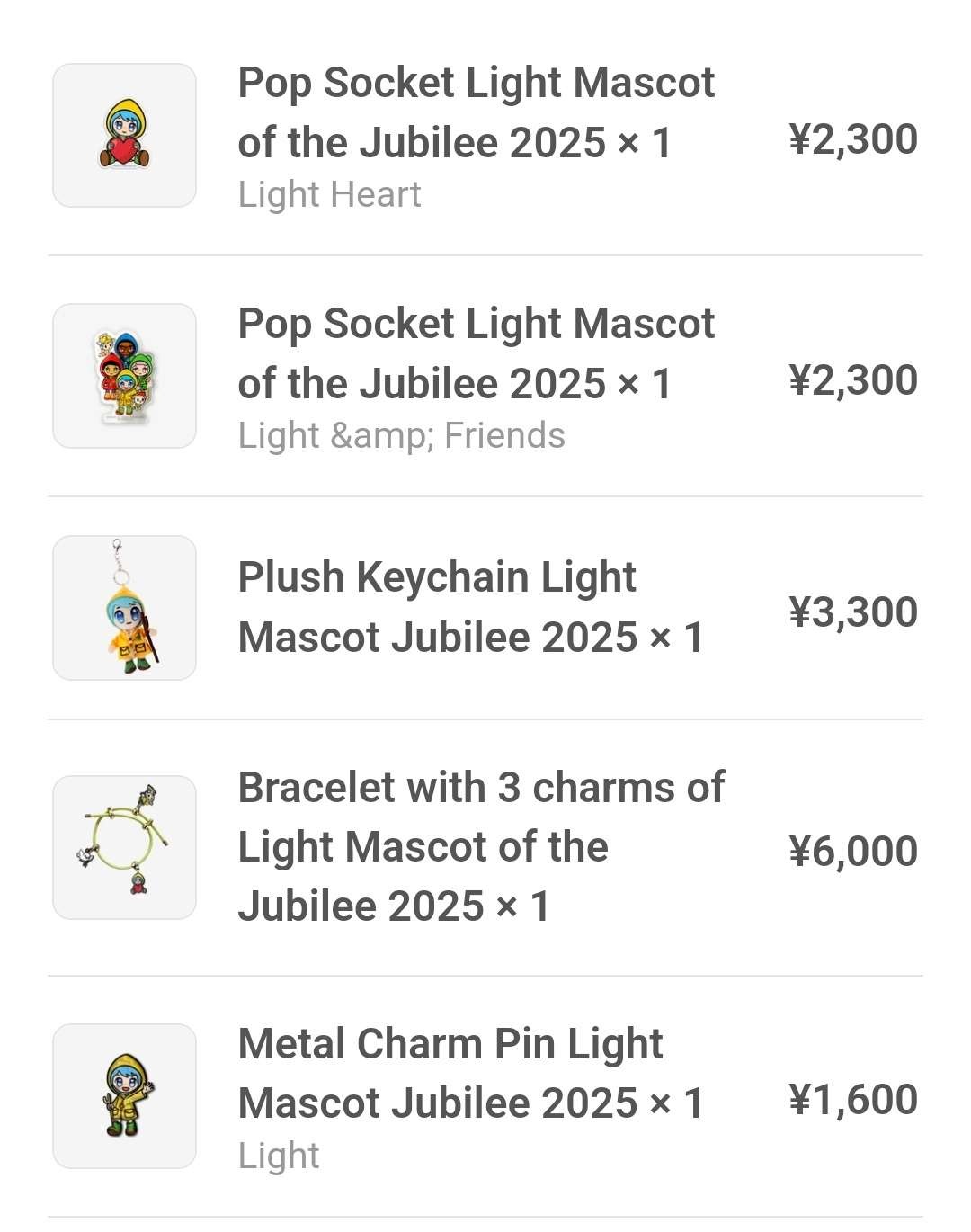The image size is (971, 1232).
Task: Select the Light Heart variant label
Action: coord(329,195)
